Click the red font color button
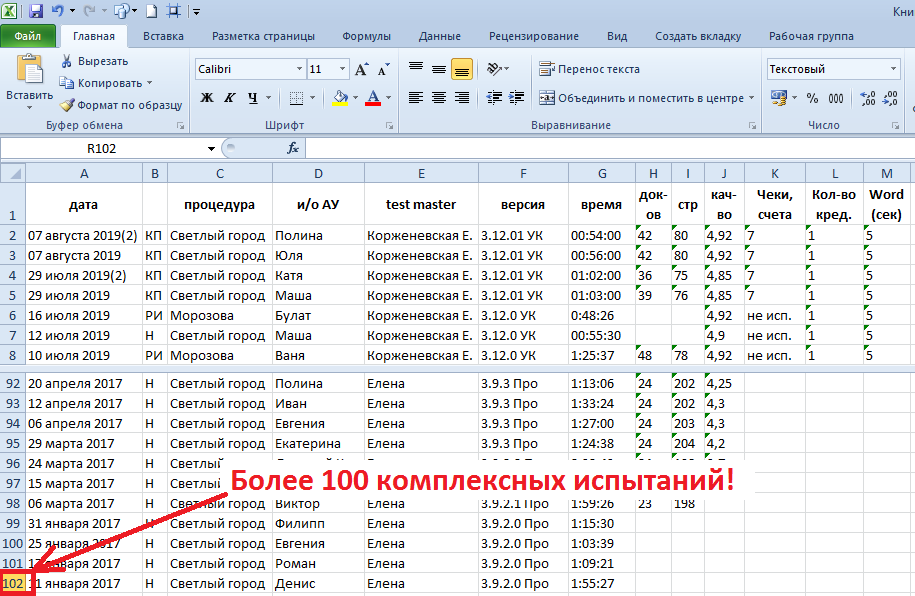915x596 pixels. pyautogui.click(x=373, y=98)
